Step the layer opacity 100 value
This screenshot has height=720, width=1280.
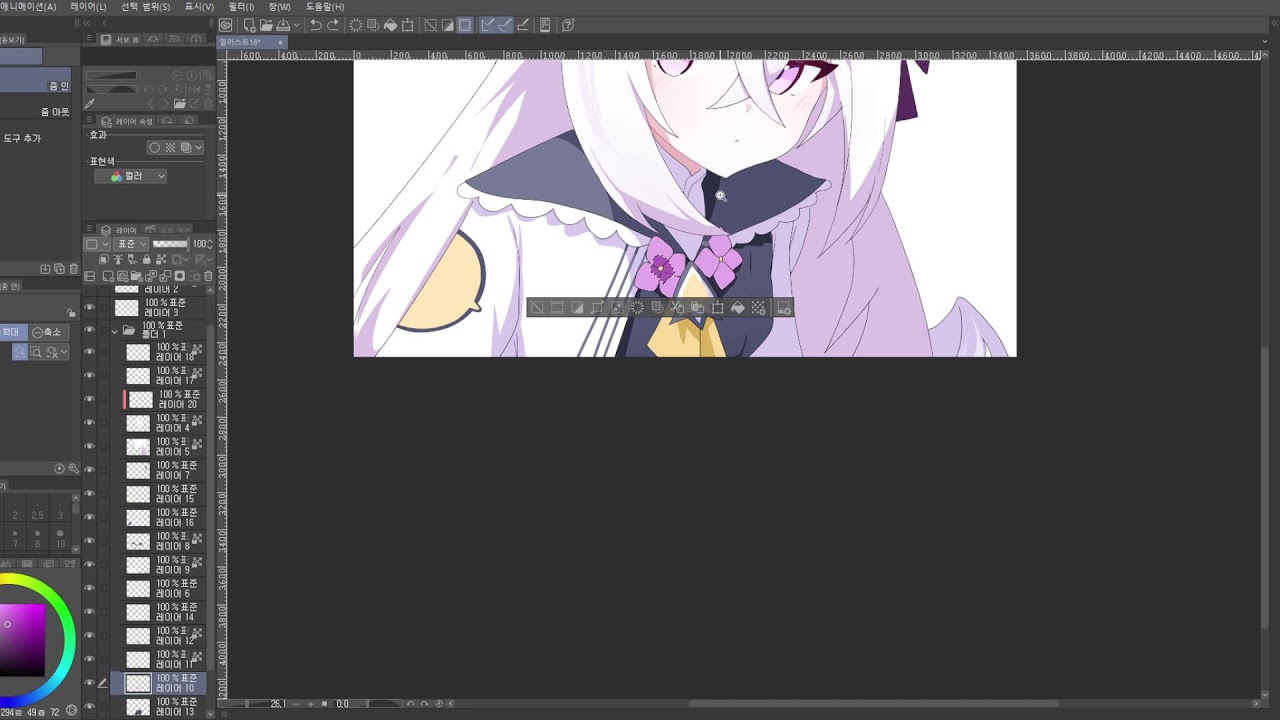209,244
